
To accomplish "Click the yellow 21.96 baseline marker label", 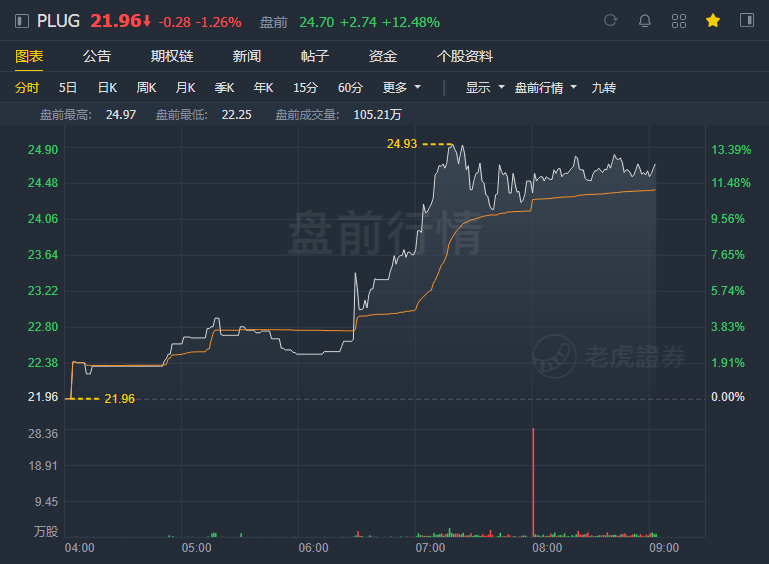I will 119,399.
